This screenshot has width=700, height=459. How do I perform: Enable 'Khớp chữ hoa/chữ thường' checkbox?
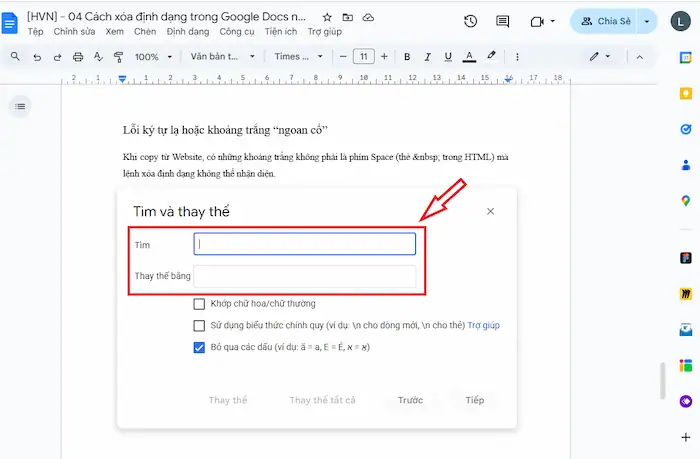(200, 304)
